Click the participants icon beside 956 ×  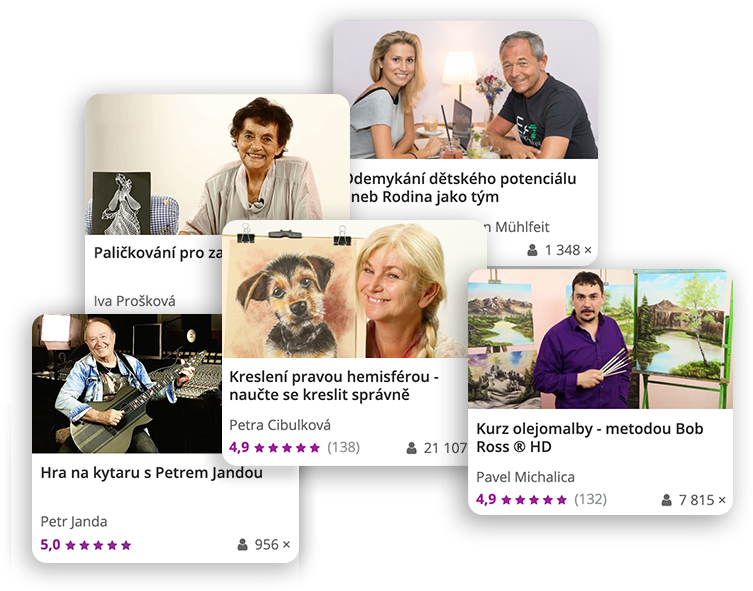click(x=243, y=544)
